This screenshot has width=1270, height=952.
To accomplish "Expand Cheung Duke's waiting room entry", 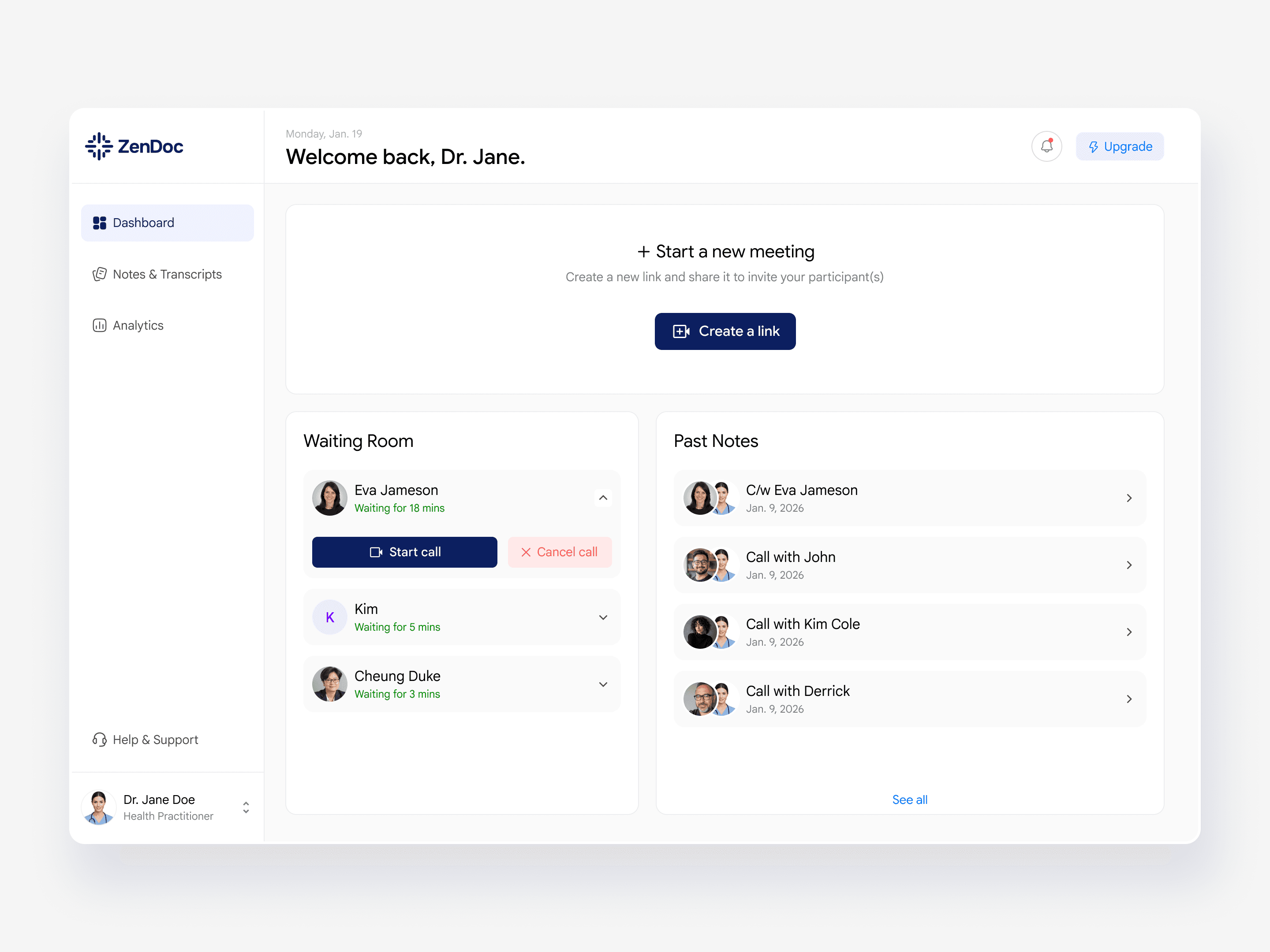I will [603, 684].
